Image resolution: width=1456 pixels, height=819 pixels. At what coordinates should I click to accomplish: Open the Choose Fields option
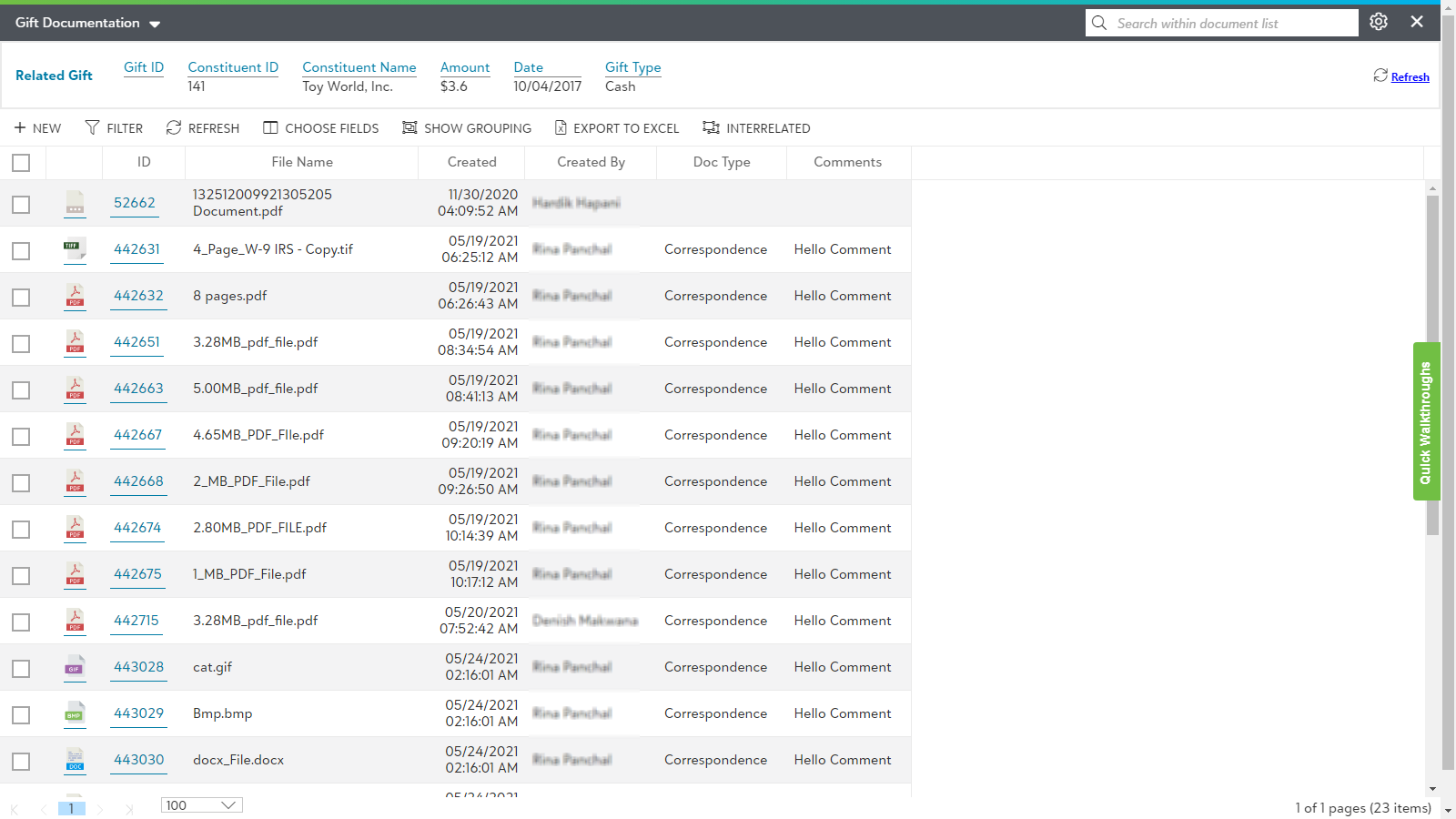[321, 128]
